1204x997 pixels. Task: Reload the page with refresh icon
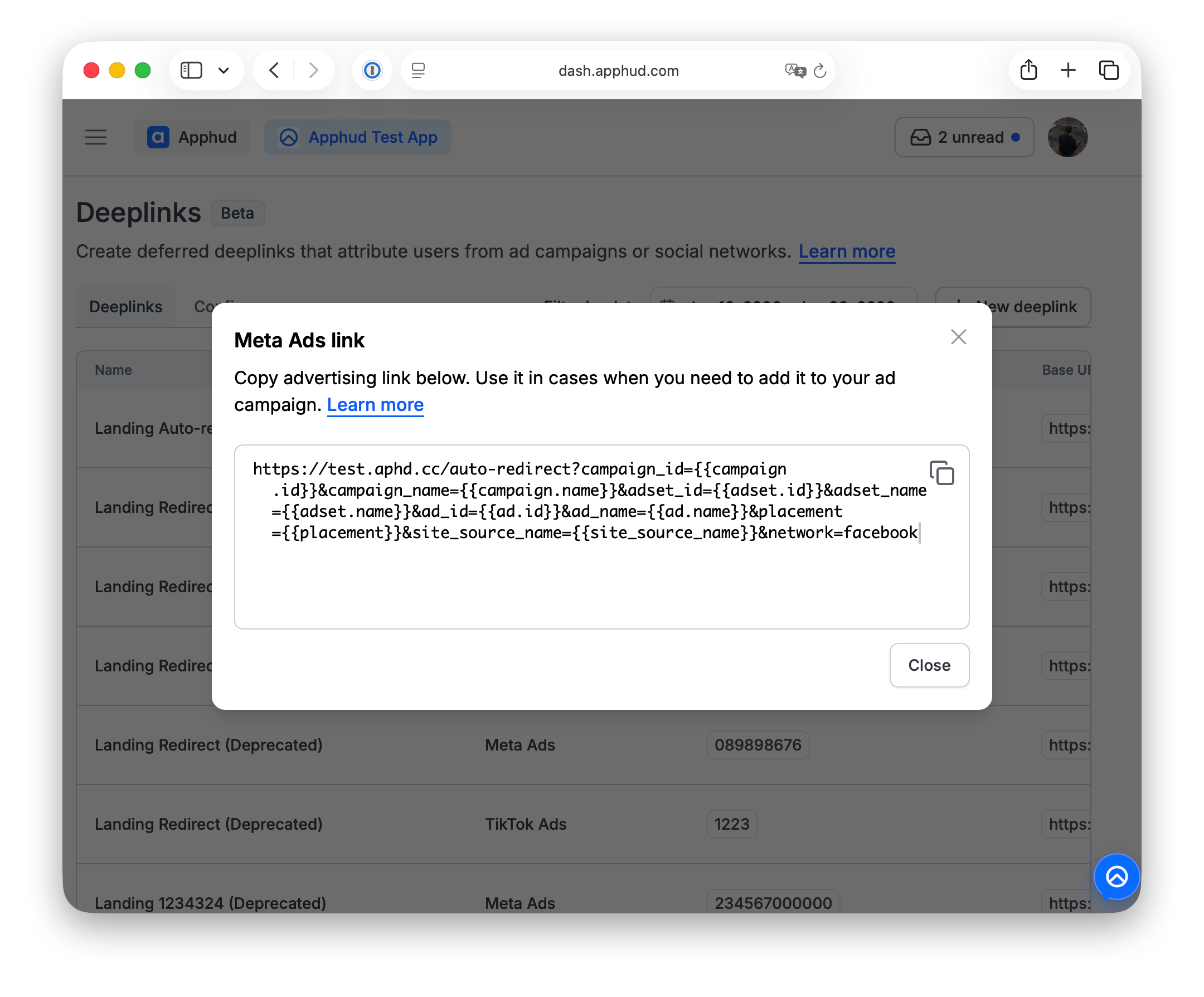pos(820,71)
